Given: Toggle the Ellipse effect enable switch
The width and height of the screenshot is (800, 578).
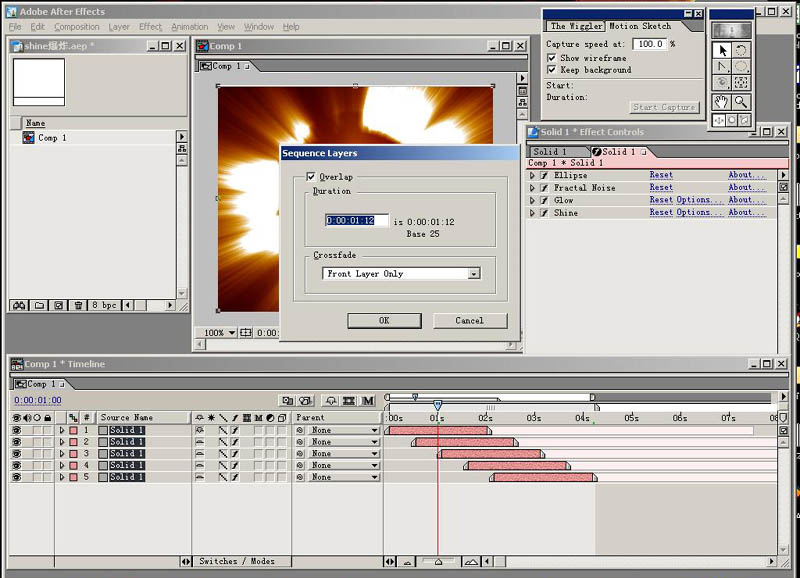Looking at the screenshot, I should [x=544, y=175].
